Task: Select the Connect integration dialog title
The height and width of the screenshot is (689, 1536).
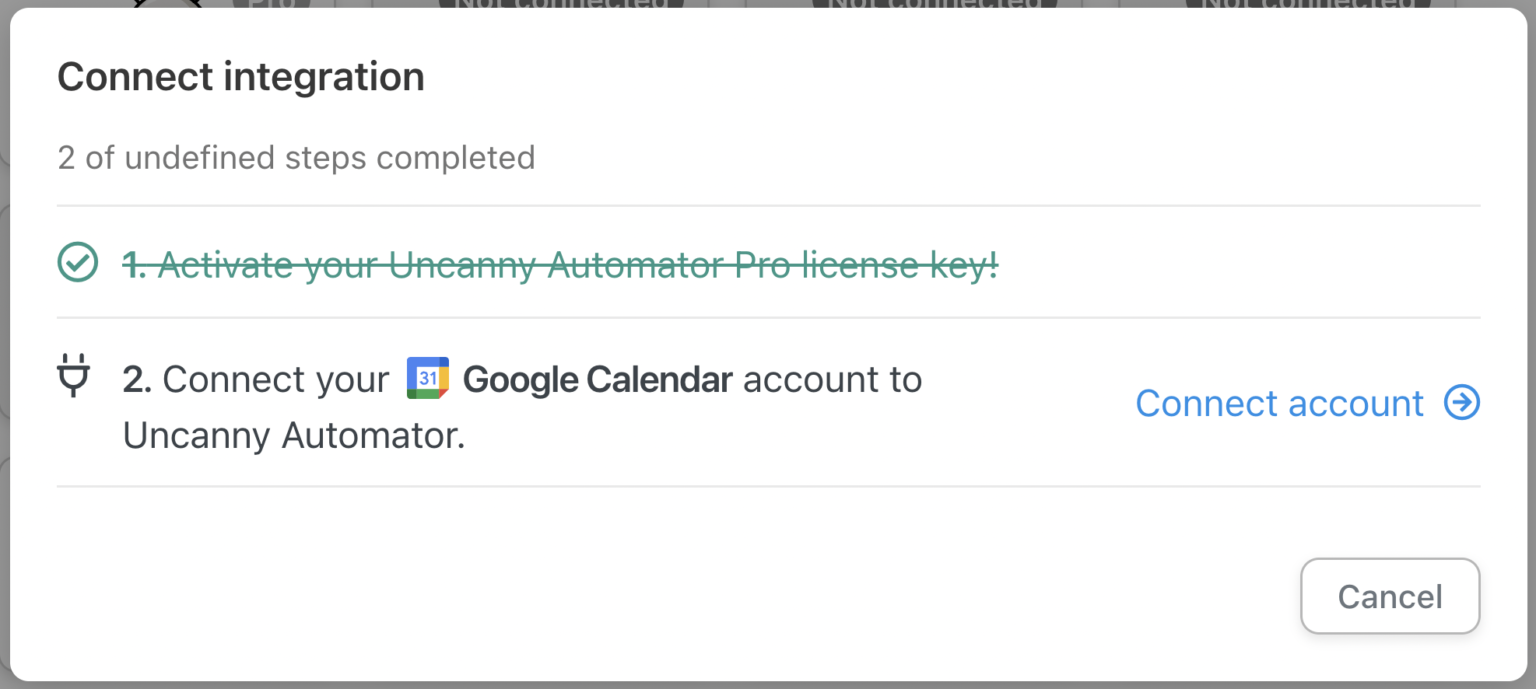Action: pyautogui.click(x=240, y=76)
